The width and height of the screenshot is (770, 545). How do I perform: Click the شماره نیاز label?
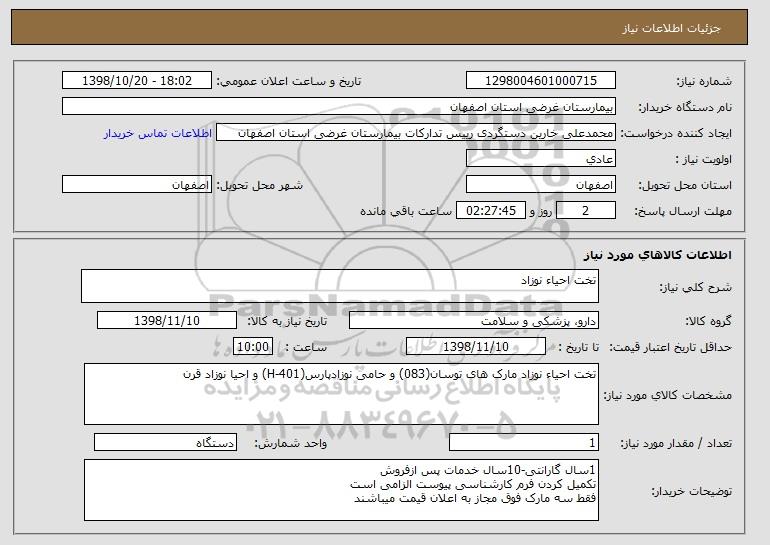pyautogui.click(x=704, y=81)
